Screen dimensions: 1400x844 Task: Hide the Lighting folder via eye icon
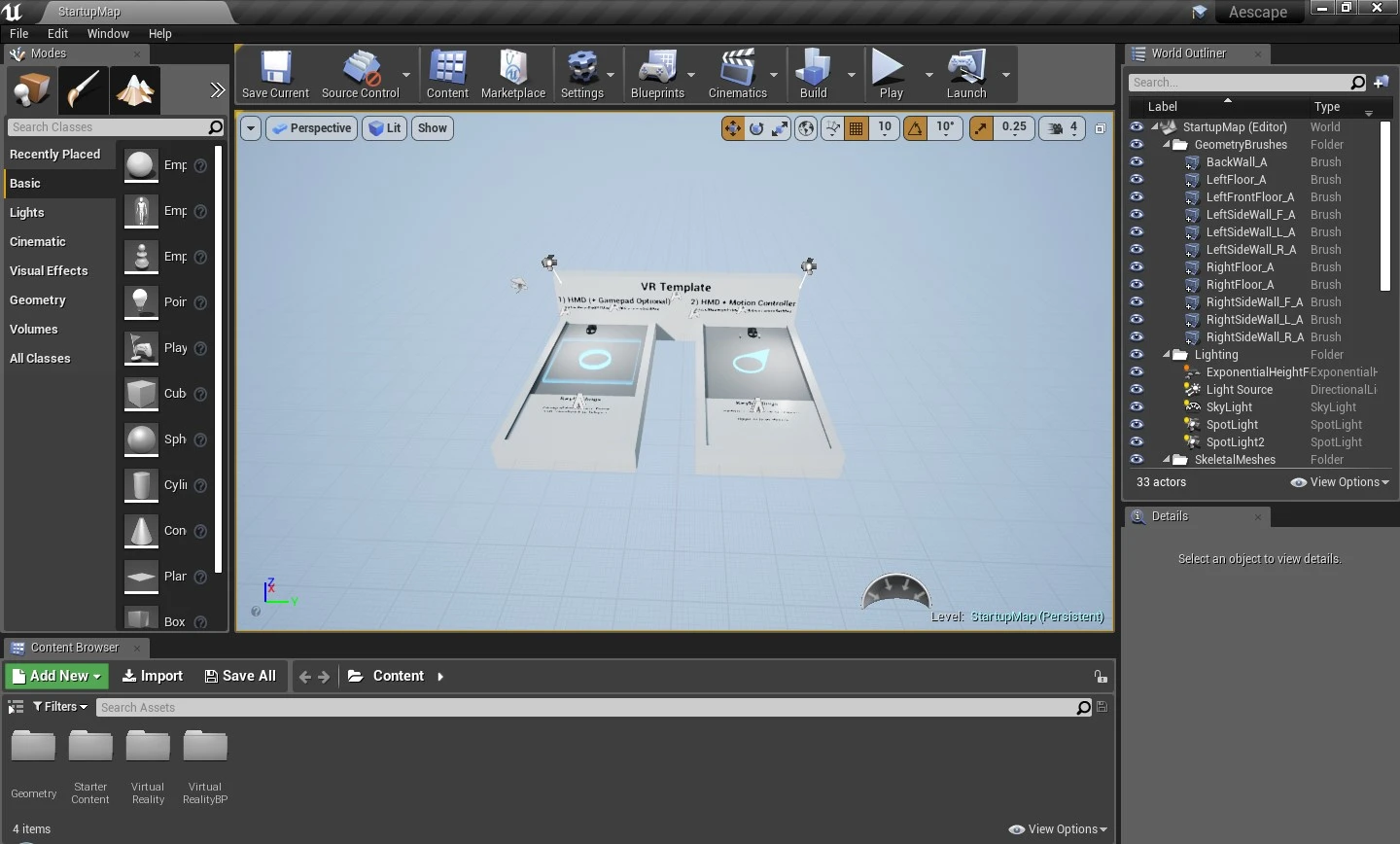[x=1137, y=355]
